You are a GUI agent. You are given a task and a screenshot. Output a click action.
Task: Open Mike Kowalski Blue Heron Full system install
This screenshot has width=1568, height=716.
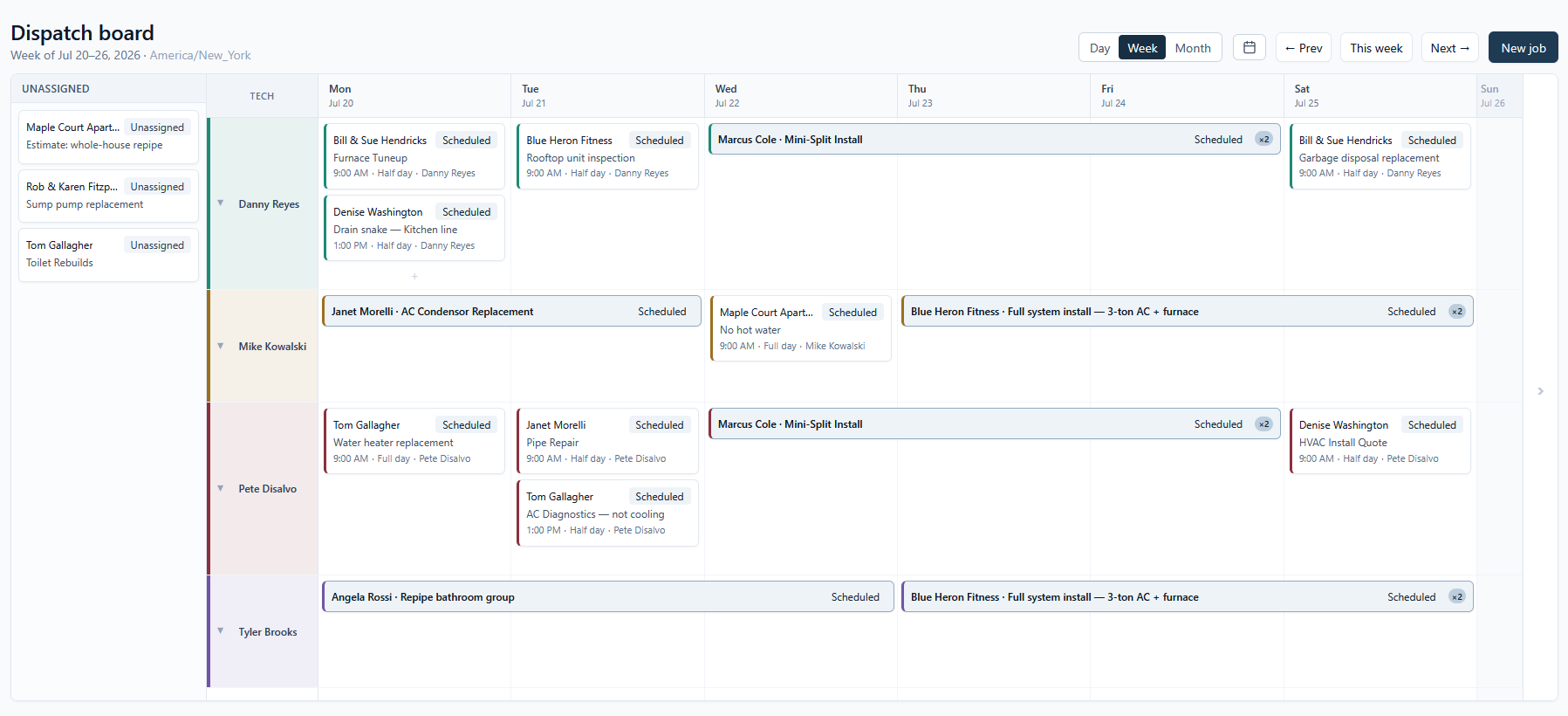tap(1188, 312)
